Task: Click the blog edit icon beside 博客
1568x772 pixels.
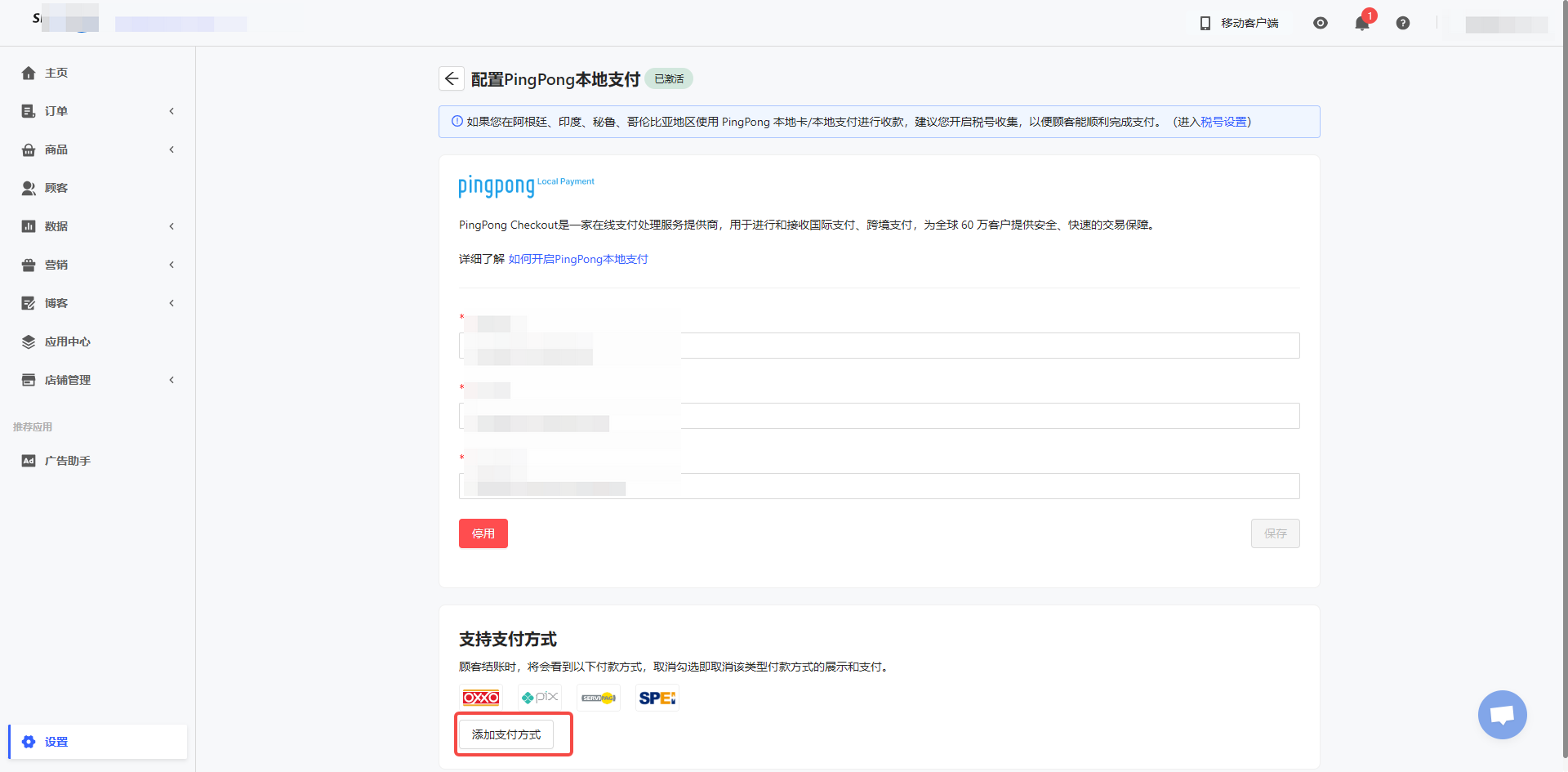Action: [29, 303]
